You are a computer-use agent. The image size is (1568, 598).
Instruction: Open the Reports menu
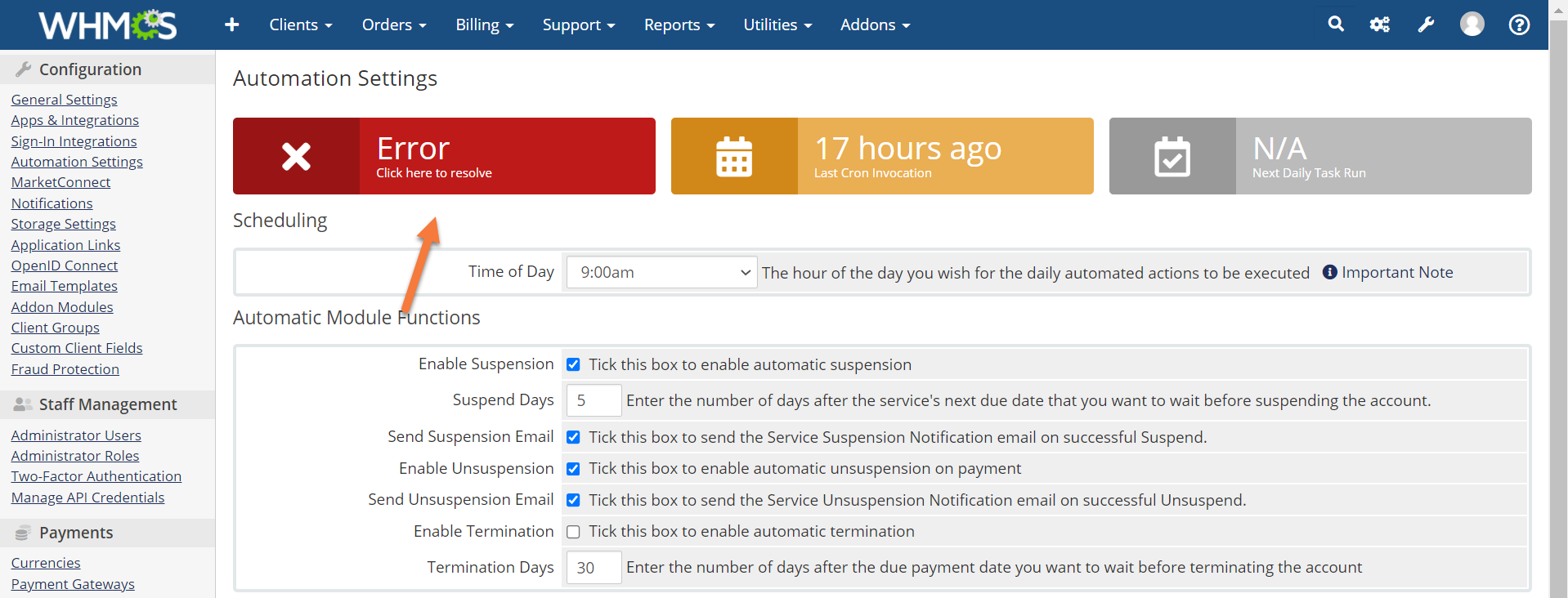pyautogui.click(x=679, y=25)
